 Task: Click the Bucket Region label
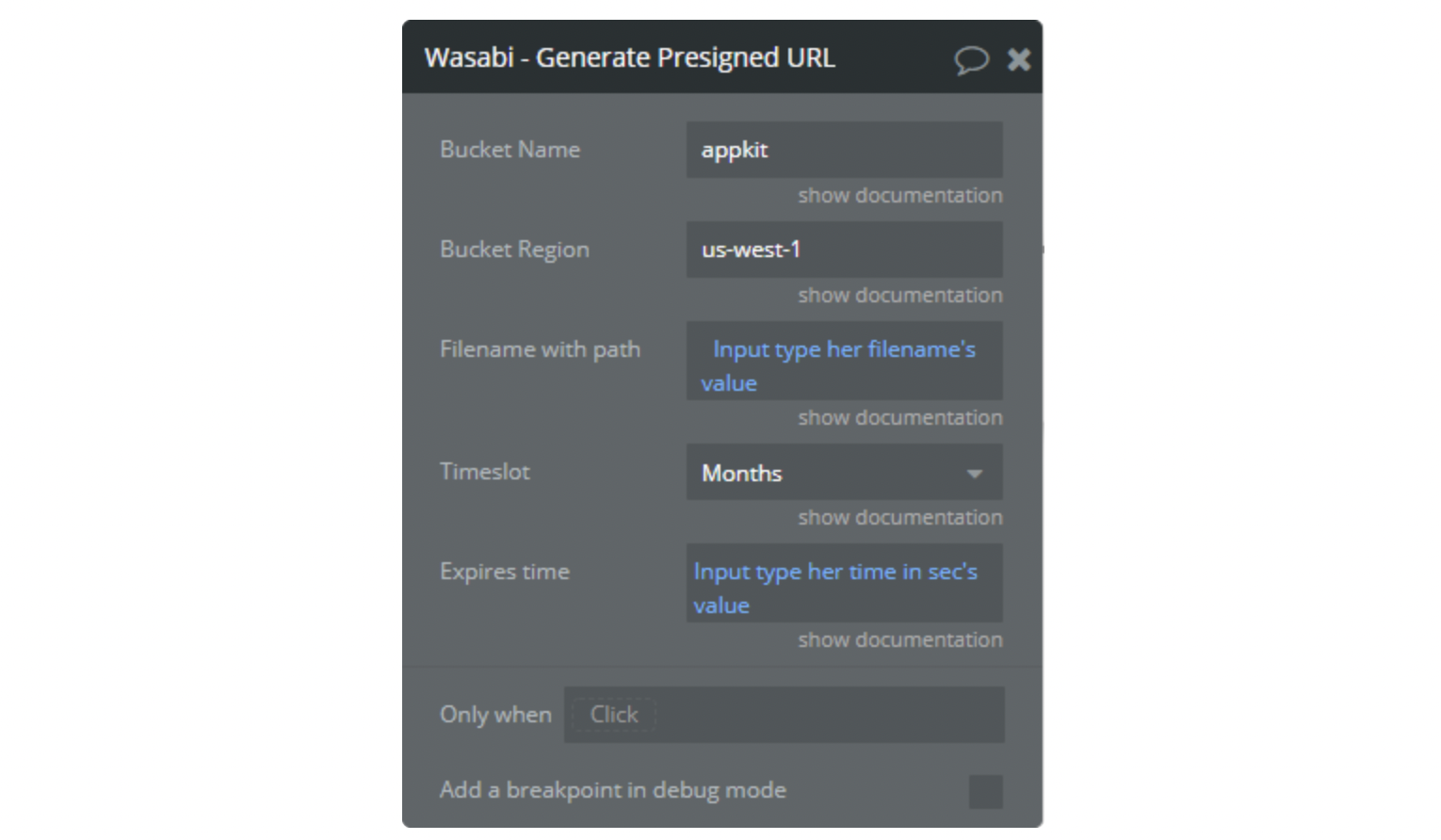coord(514,250)
